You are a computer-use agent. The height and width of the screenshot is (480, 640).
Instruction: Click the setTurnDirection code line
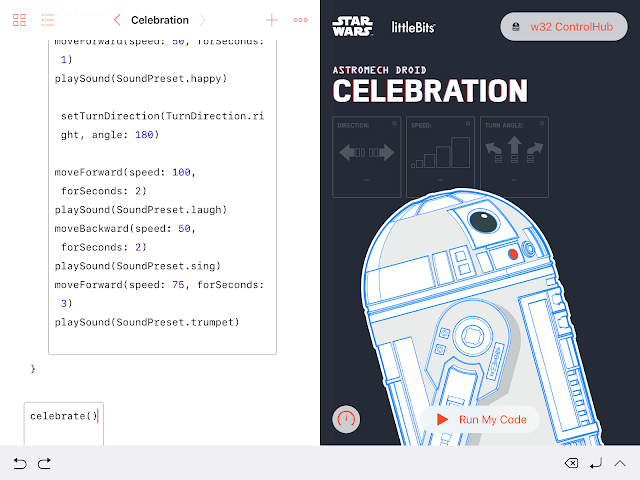(162, 125)
